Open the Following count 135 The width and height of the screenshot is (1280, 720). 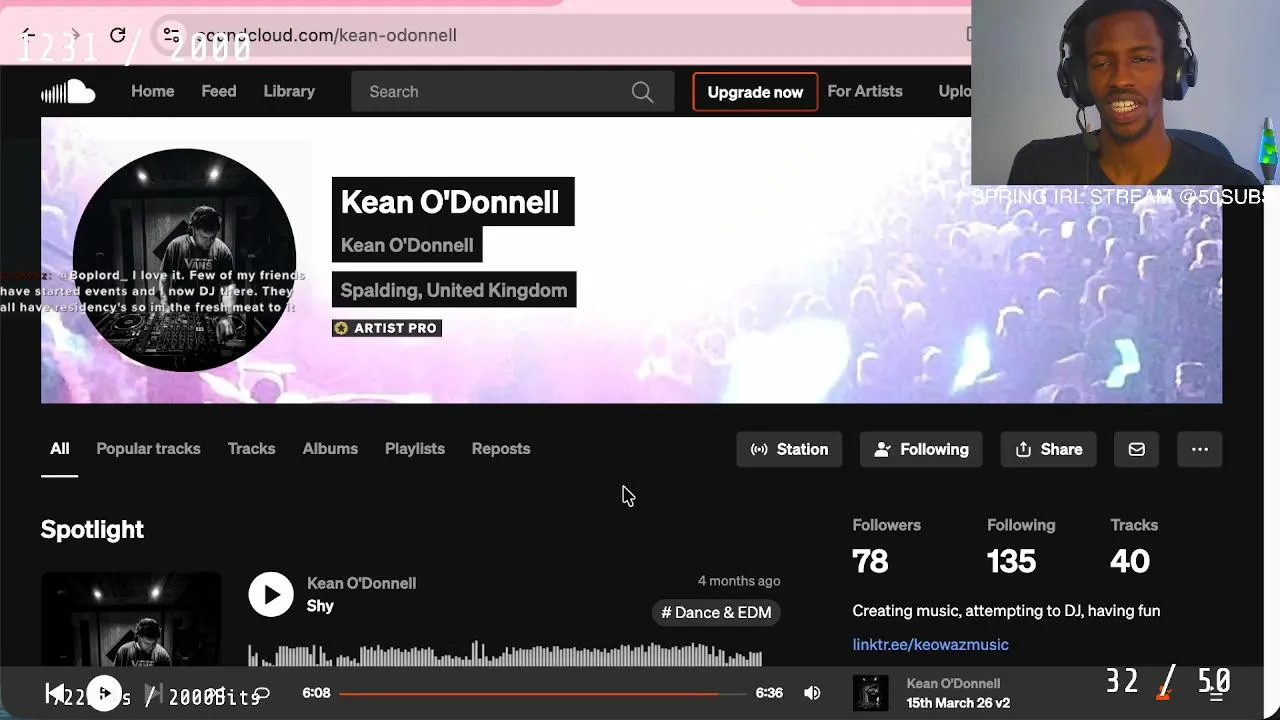pyautogui.click(x=1011, y=561)
